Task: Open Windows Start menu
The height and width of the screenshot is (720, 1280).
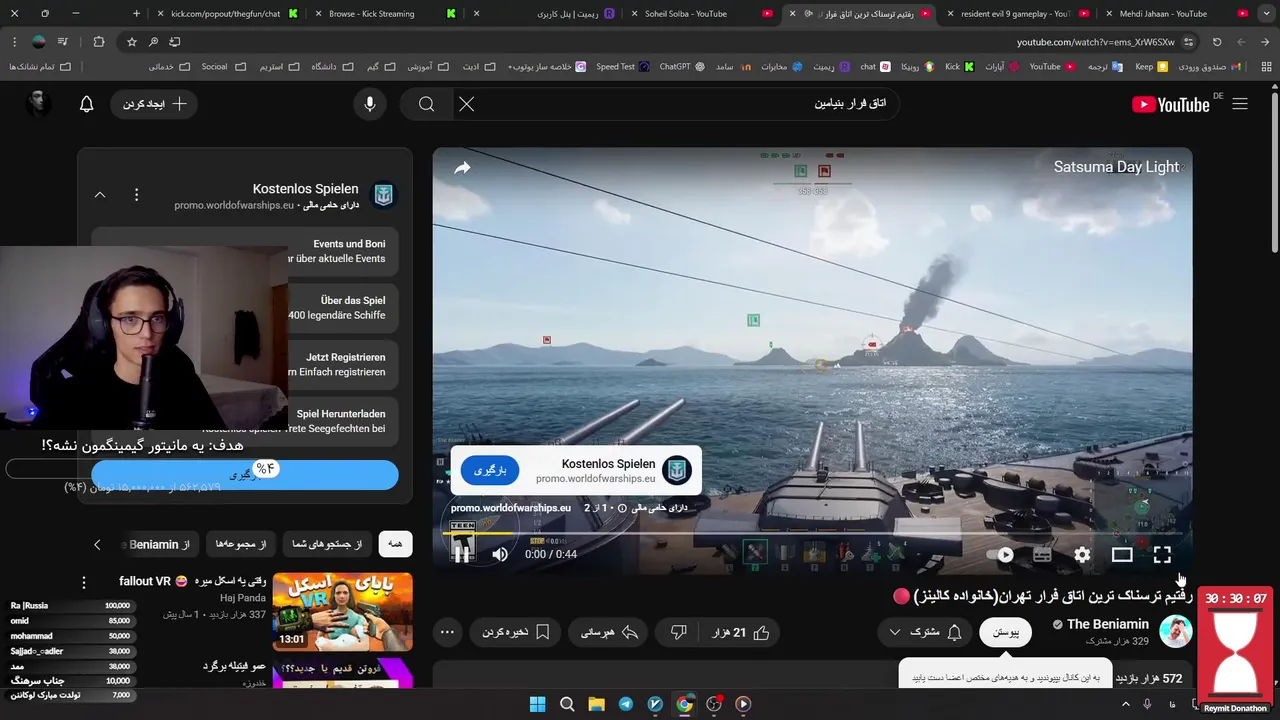Action: (537, 704)
